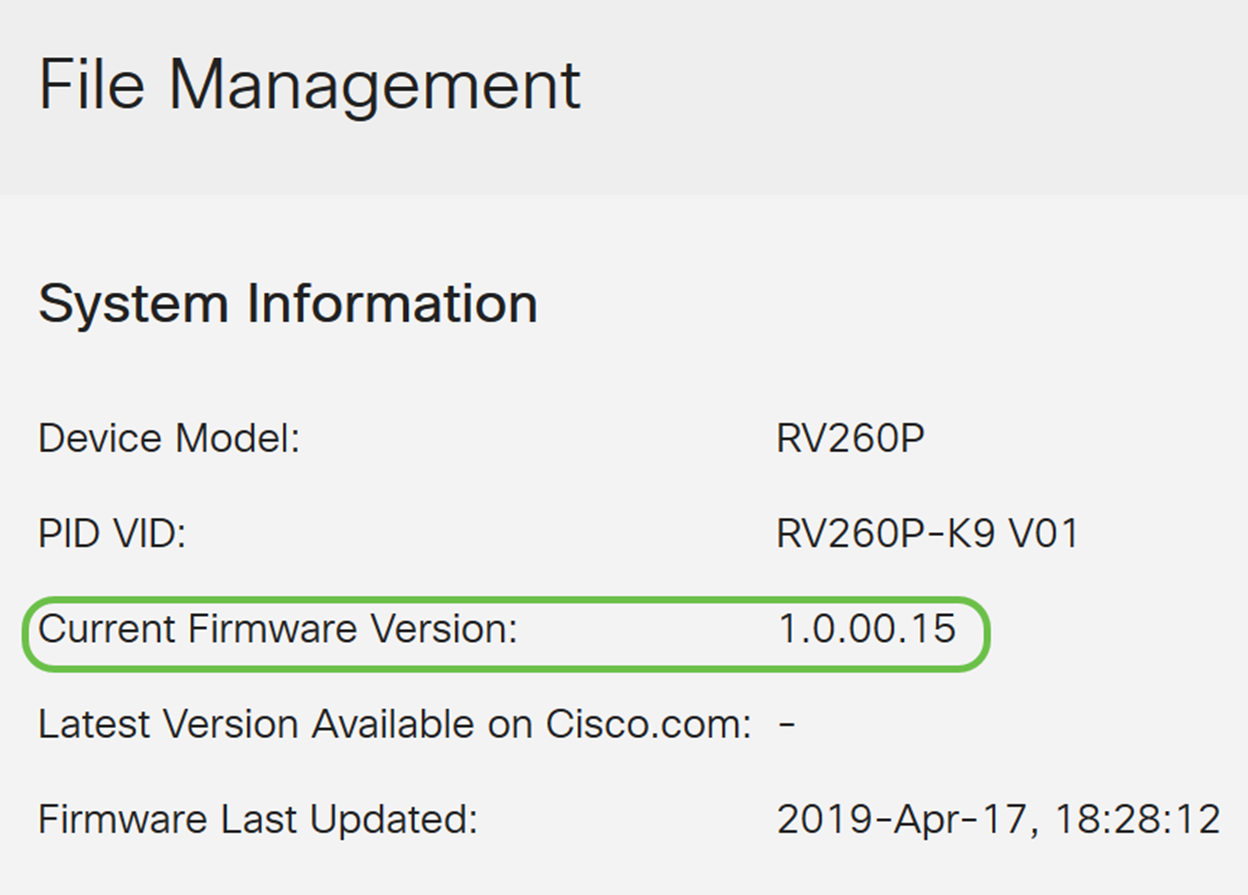1248x895 pixels.
Task: Select the RV260P device model value
Action: [851, 439]
